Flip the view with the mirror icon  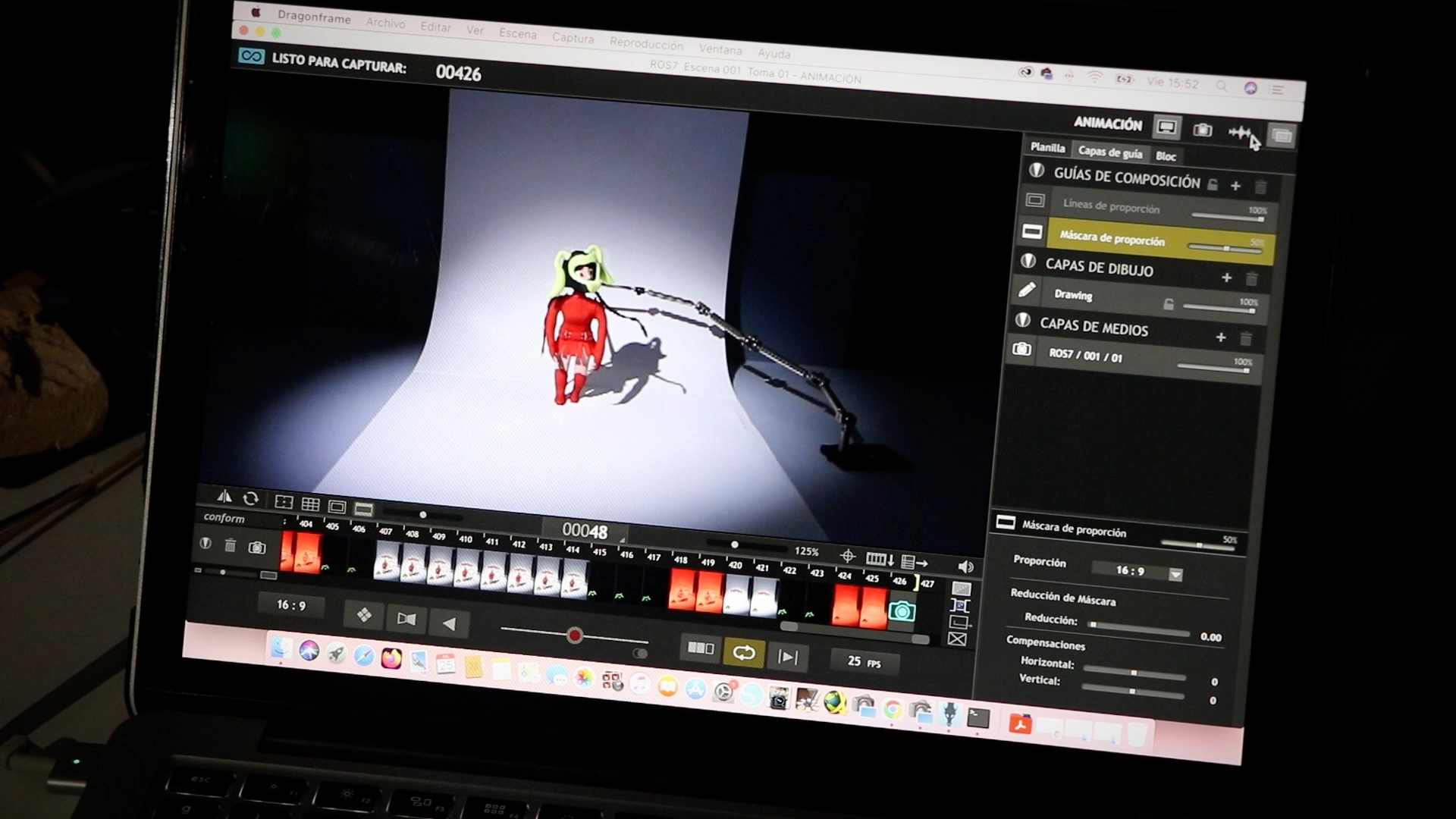pos(224,497)
